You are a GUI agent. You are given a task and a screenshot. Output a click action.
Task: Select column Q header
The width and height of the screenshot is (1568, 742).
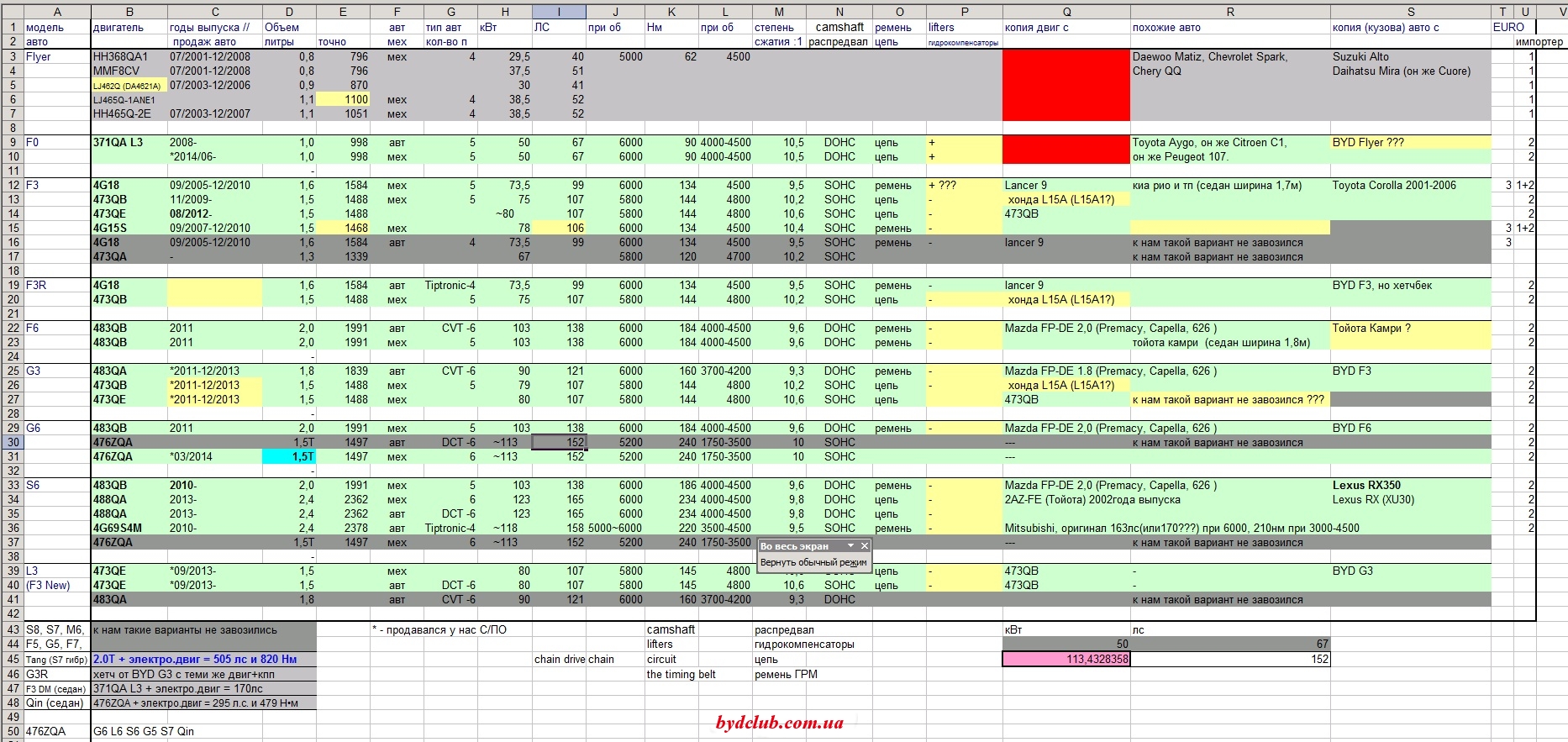(1066, 12)
